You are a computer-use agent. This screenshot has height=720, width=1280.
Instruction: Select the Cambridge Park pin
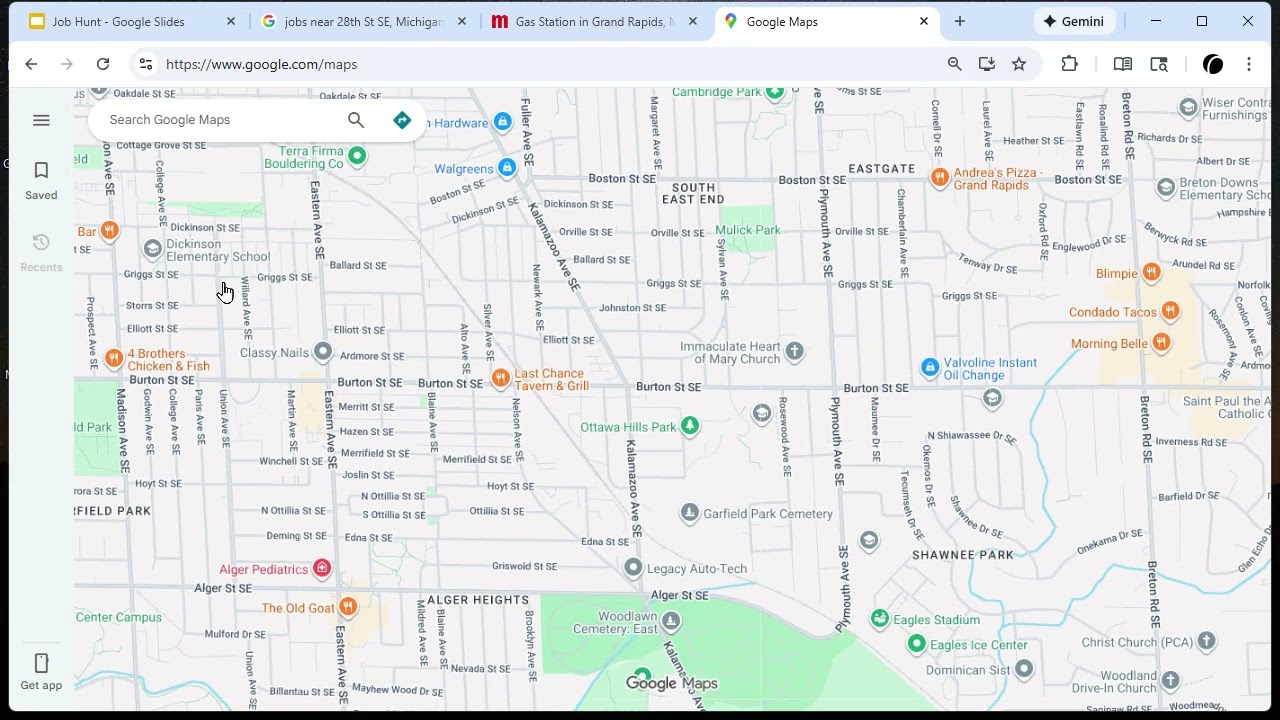(x=774, y=92)
